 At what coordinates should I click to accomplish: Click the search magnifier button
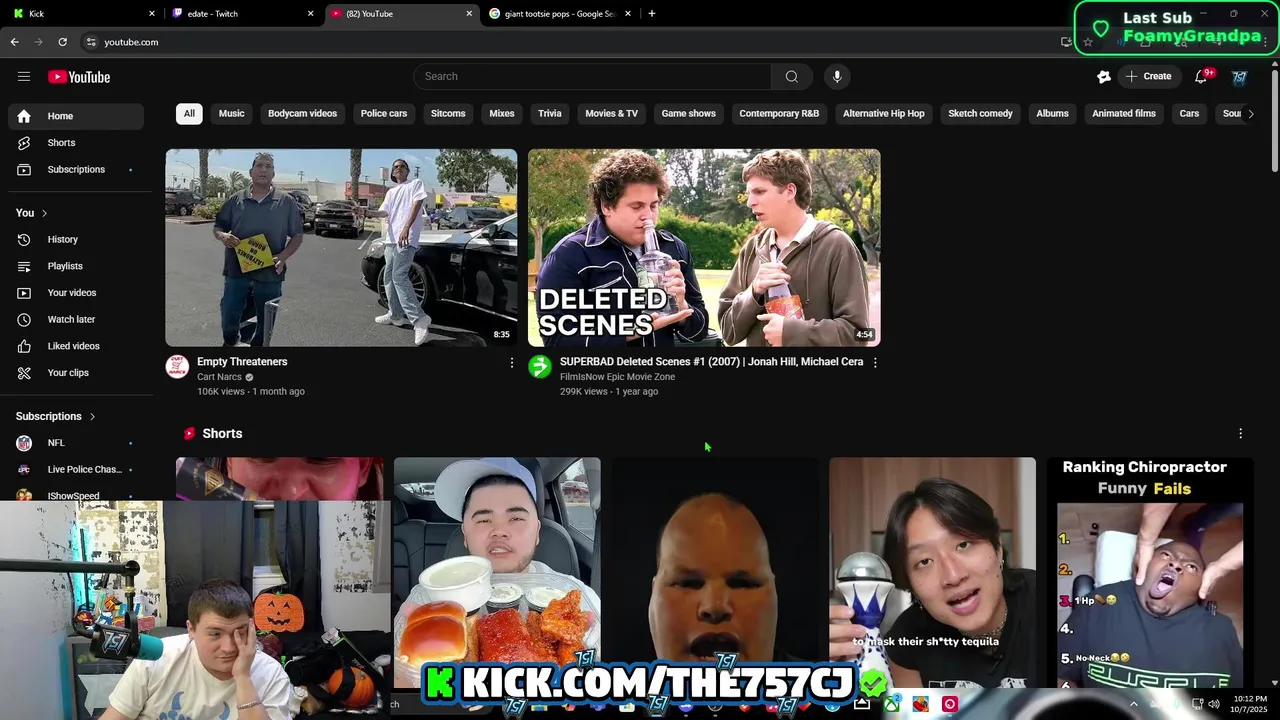tap(791, 77)
